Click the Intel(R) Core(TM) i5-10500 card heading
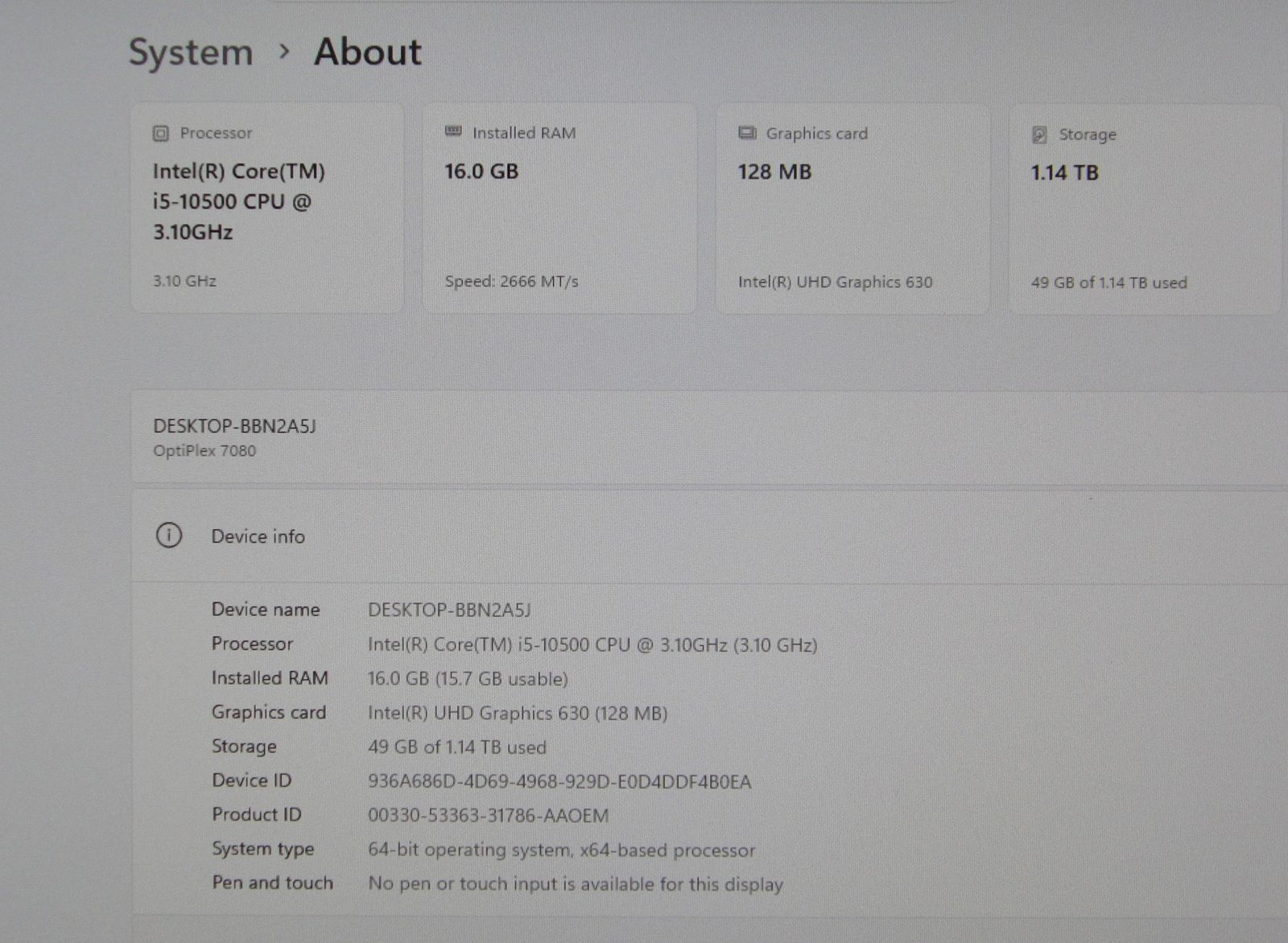The image size is (1288, 943). pyautogui.click(x=239, y=201)
